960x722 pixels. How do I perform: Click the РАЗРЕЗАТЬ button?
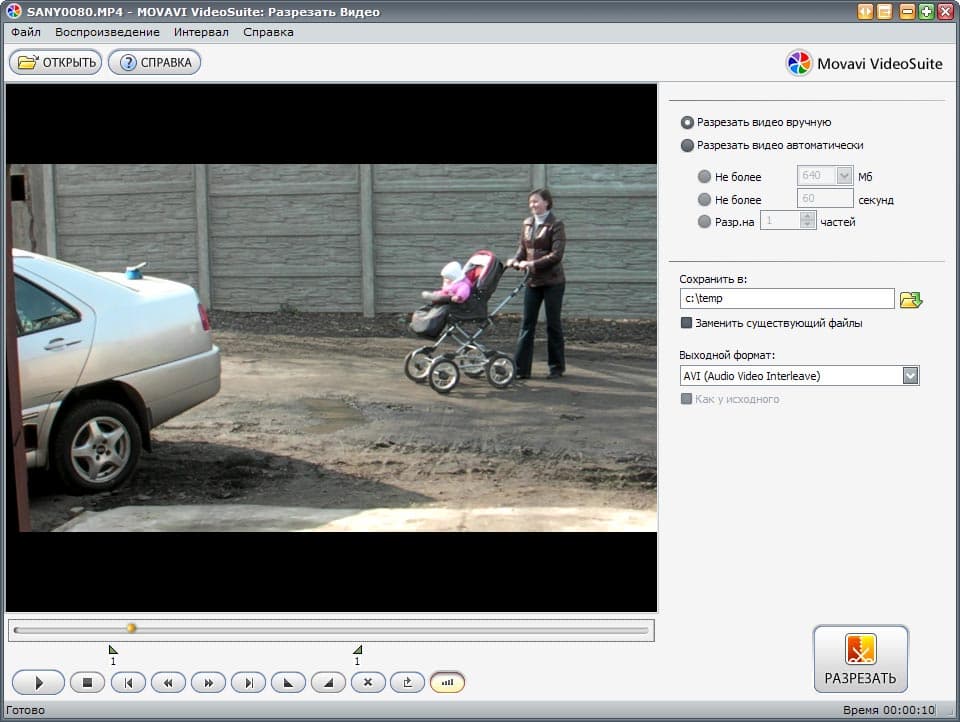(860, 660)
